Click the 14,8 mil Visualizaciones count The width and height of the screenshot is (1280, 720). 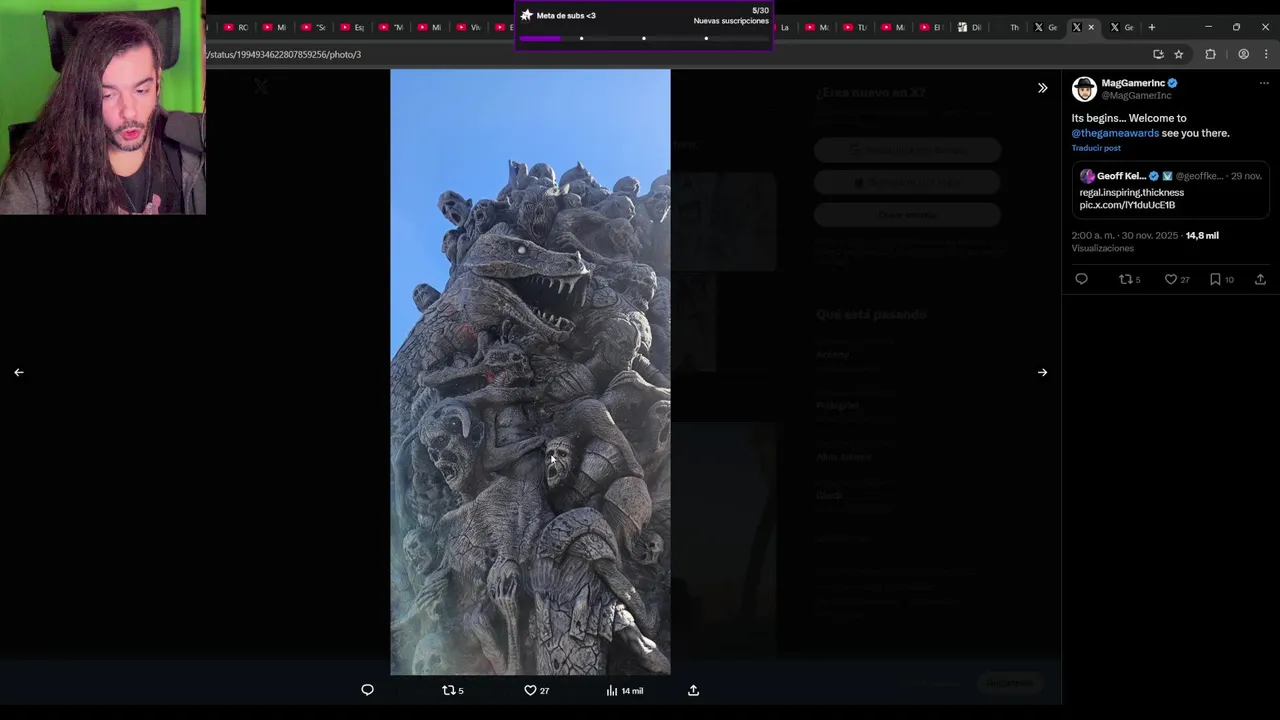click(1202, 236)
